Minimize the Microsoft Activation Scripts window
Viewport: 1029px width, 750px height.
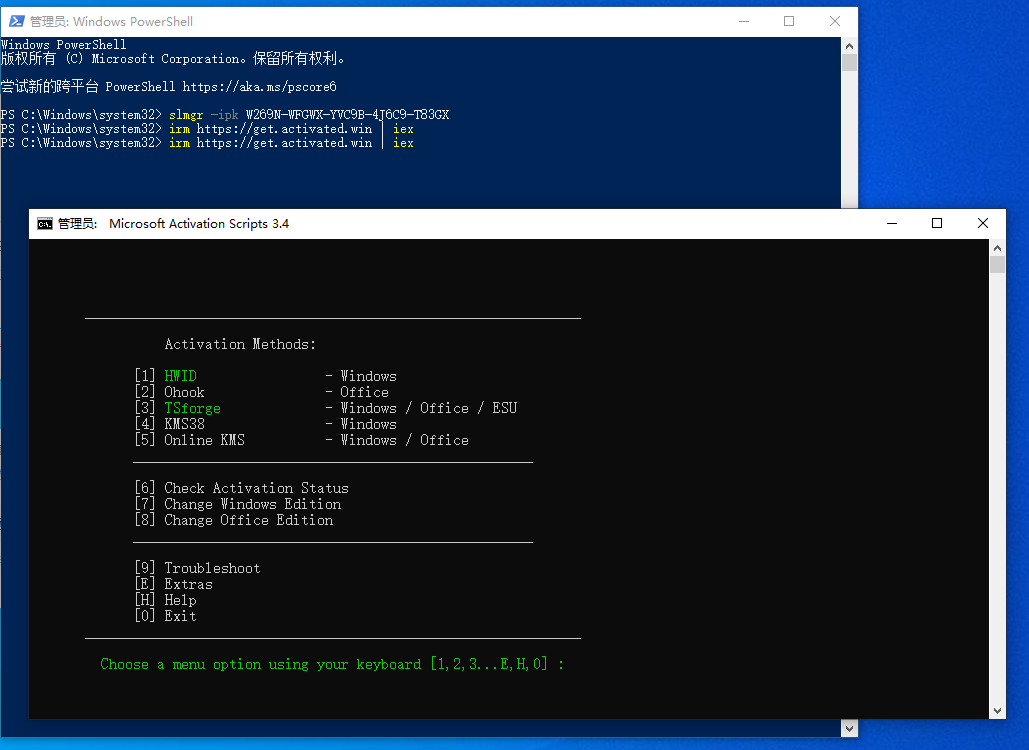click(891, 223)
